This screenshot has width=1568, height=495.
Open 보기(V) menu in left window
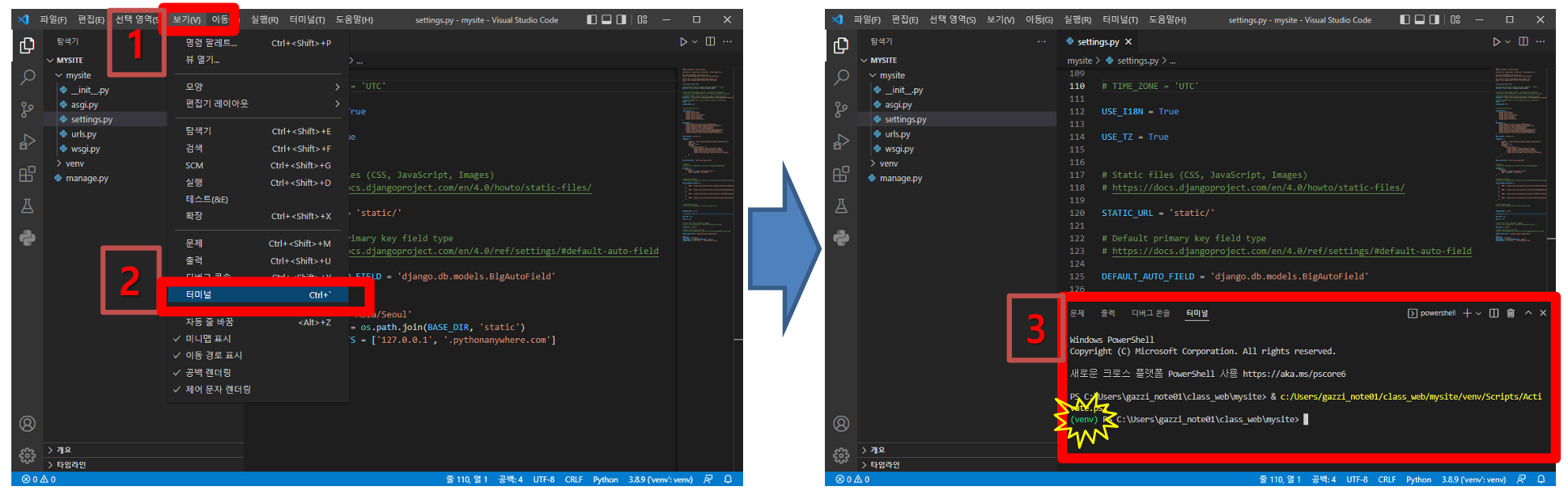187,19
